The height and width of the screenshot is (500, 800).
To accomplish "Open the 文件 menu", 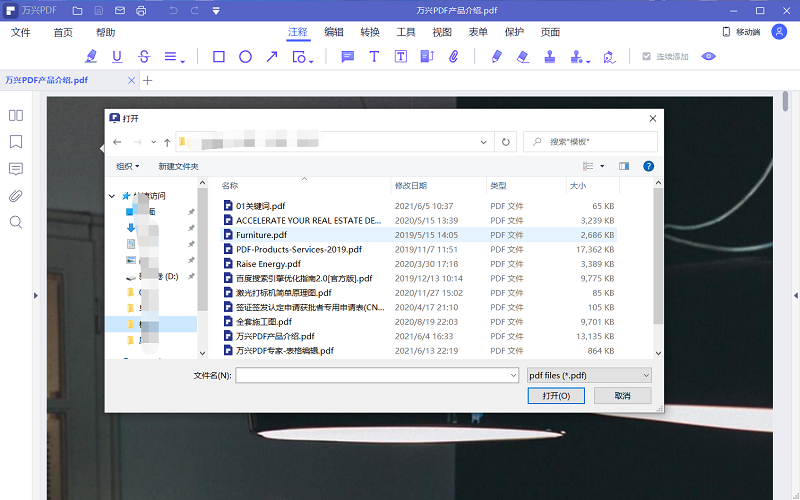I will click(x=21, y=32).
